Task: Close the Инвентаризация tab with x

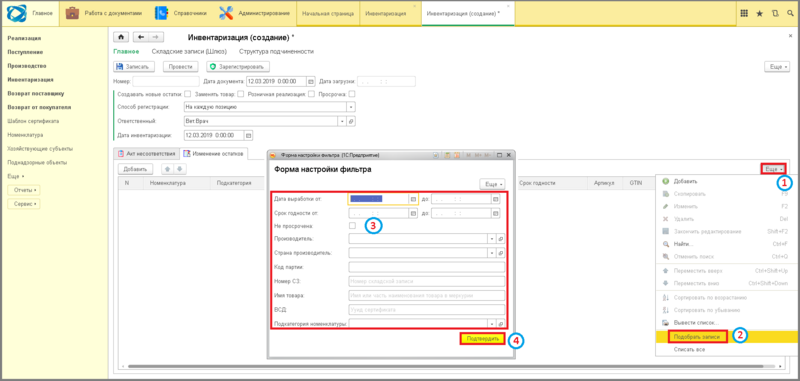Action: pyautogui.click(x=414, y=6)
